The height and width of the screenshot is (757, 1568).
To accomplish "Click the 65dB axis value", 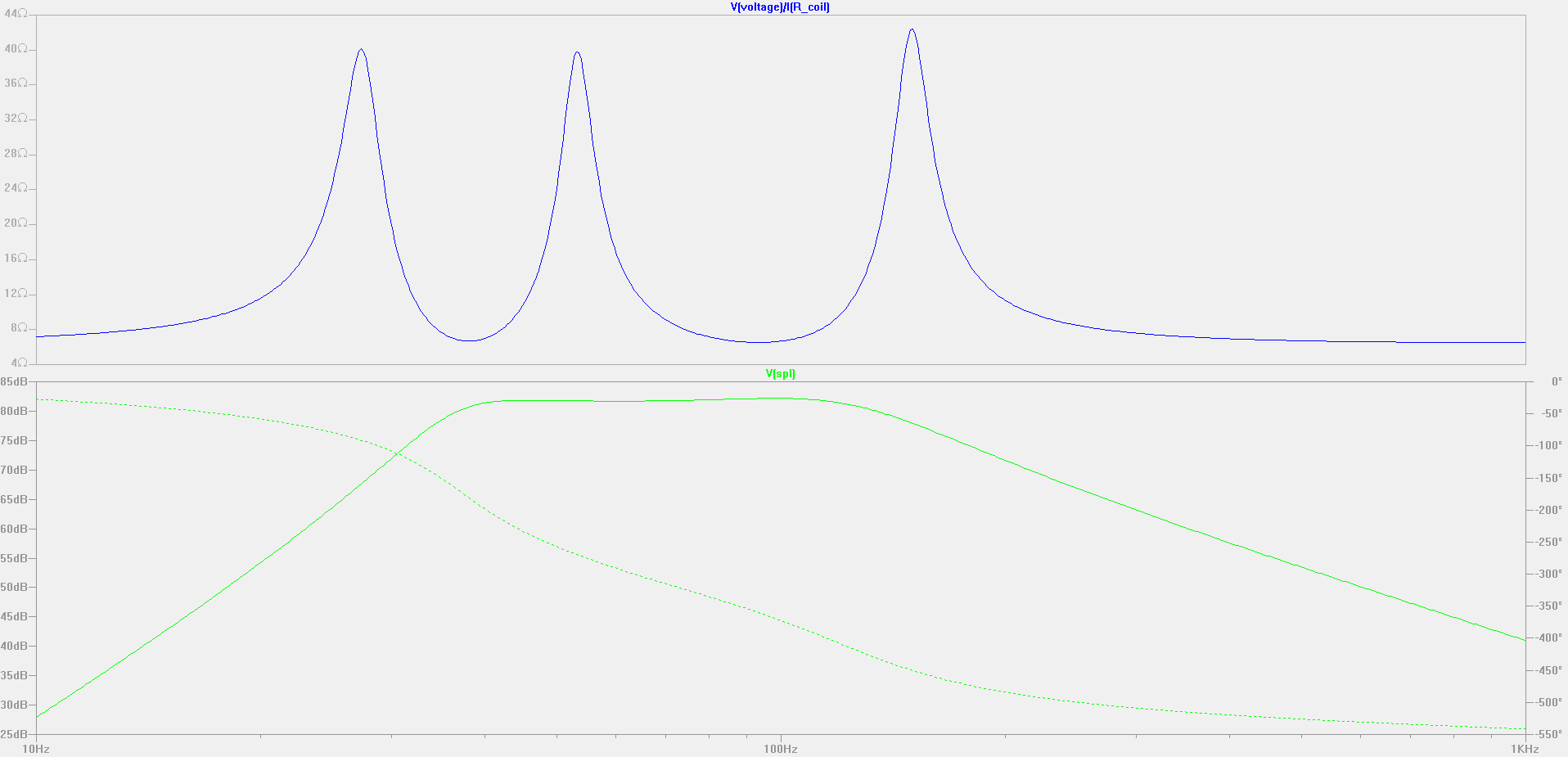I will [14, 499].
